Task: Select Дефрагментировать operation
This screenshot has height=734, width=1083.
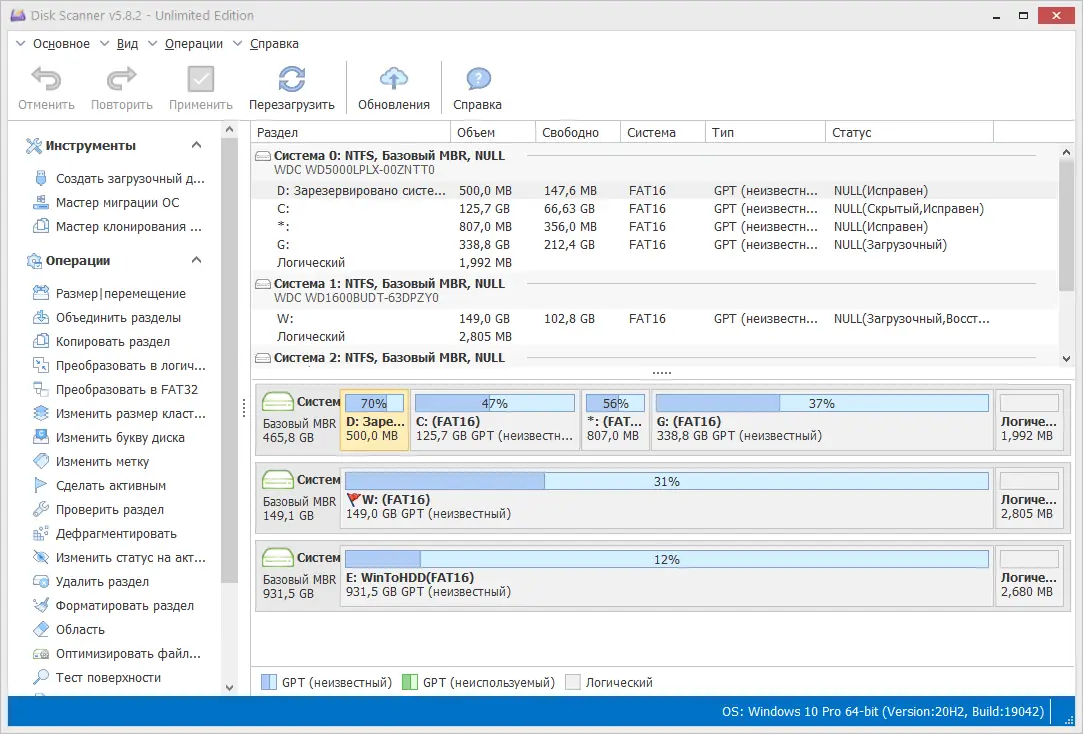Action: 116,534
